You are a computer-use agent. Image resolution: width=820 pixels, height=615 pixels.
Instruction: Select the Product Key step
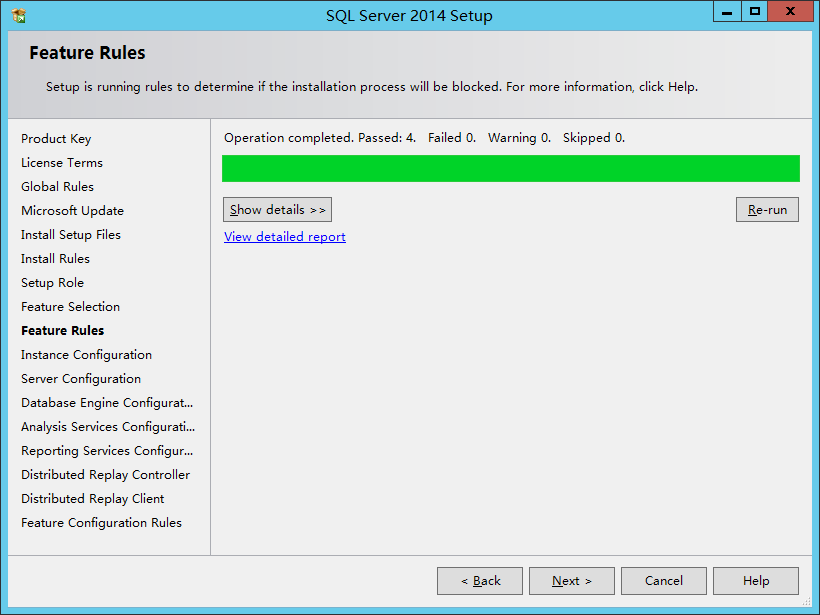tap(56, 139)
